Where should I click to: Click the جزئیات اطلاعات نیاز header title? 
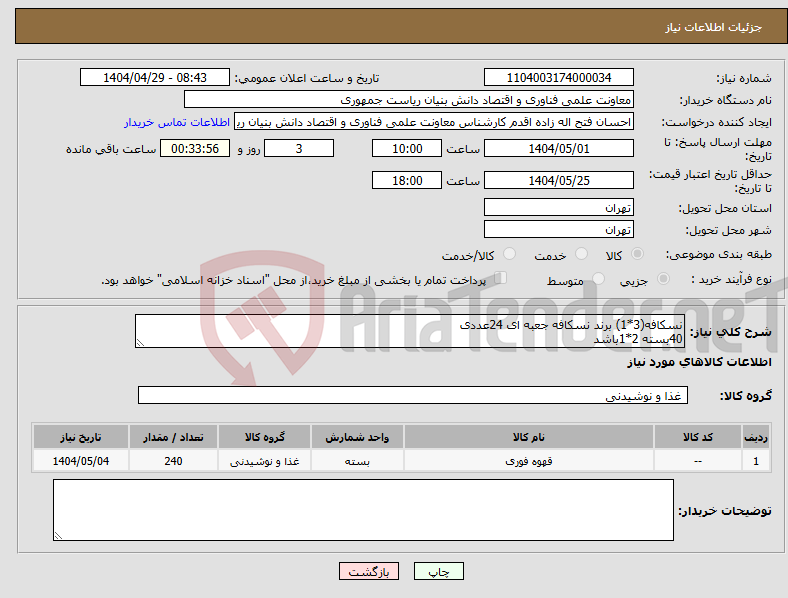click(714, 27)
